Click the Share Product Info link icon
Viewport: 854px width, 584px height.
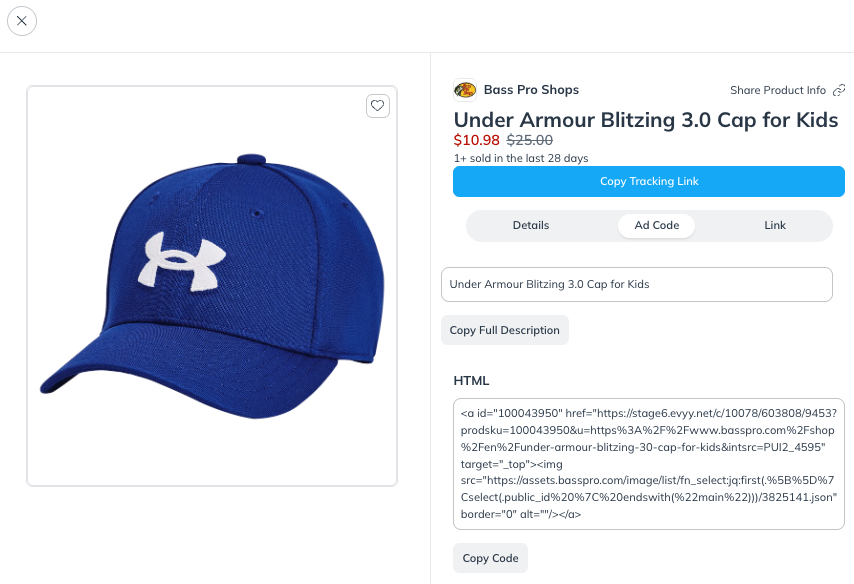(841, 89)
